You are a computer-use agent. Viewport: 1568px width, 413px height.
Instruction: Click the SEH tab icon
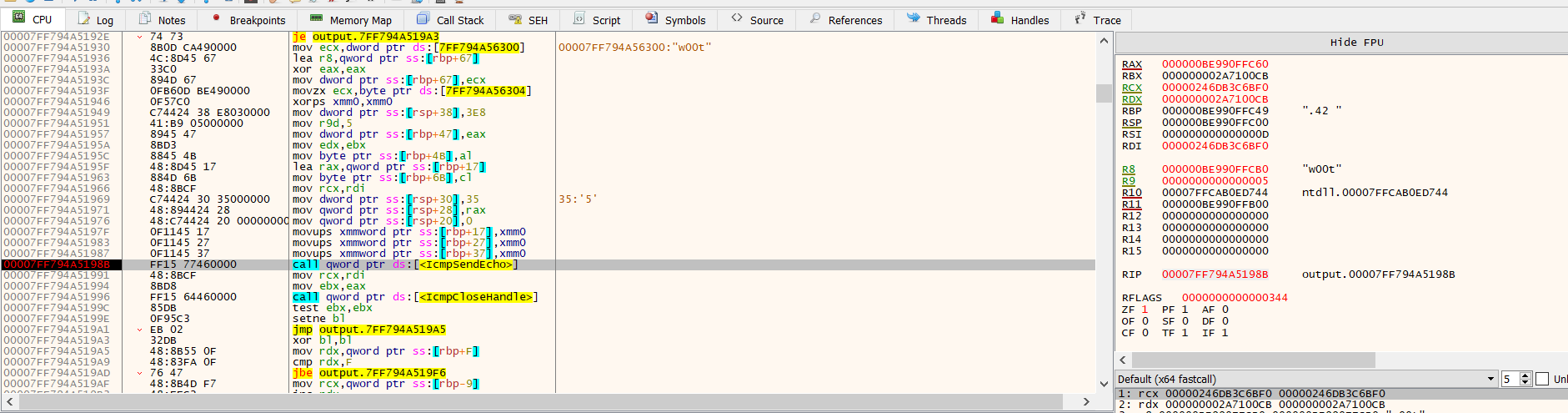click(x=515, y=18)
